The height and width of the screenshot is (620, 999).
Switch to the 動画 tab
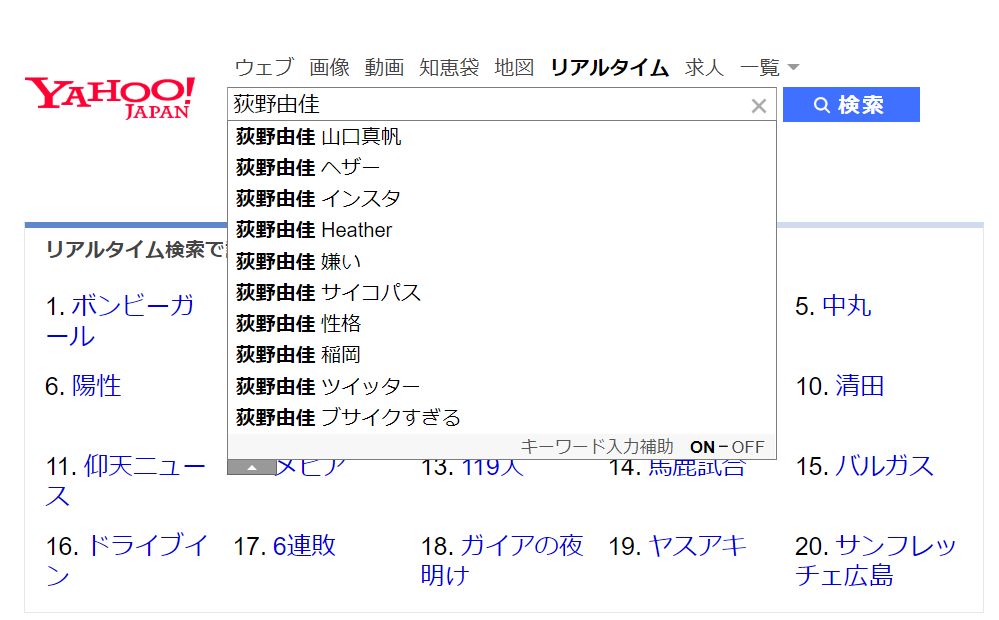384,67
